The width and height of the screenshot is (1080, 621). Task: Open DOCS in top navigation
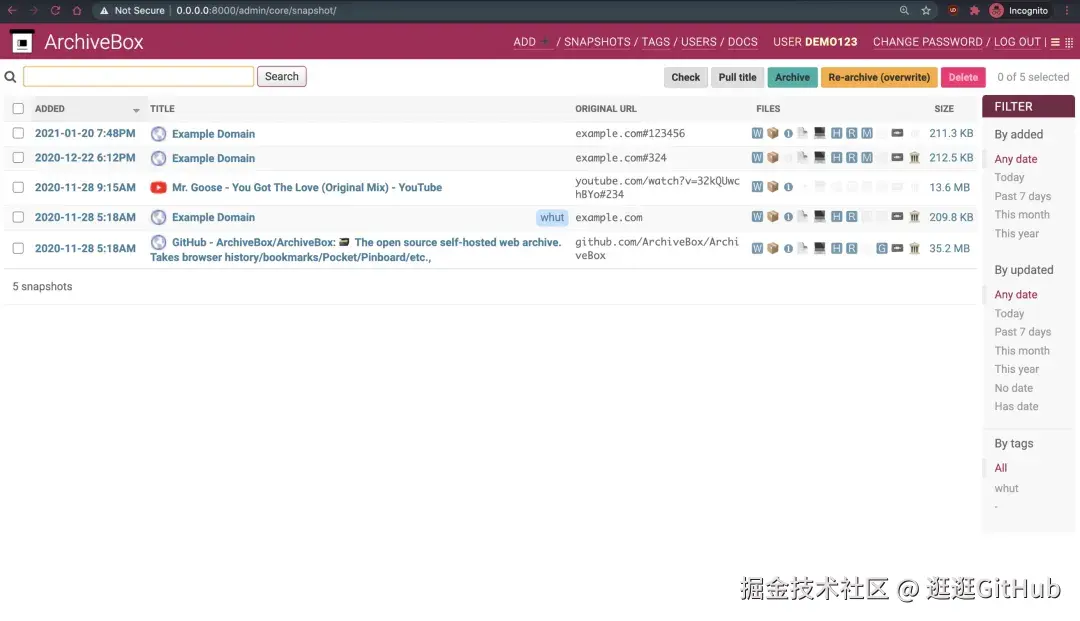click(x=742, y=42)
